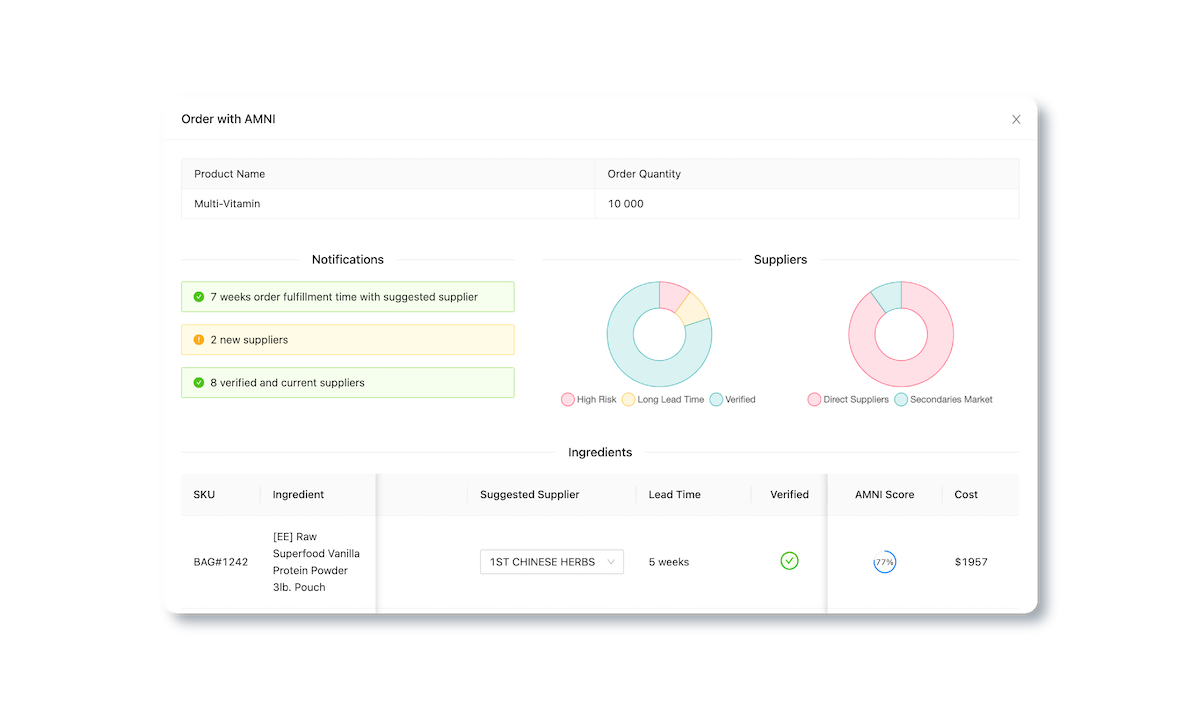Close the Order with AMNI dialog
Screen dimensions: 1200x720
[x=1016, y=119]
